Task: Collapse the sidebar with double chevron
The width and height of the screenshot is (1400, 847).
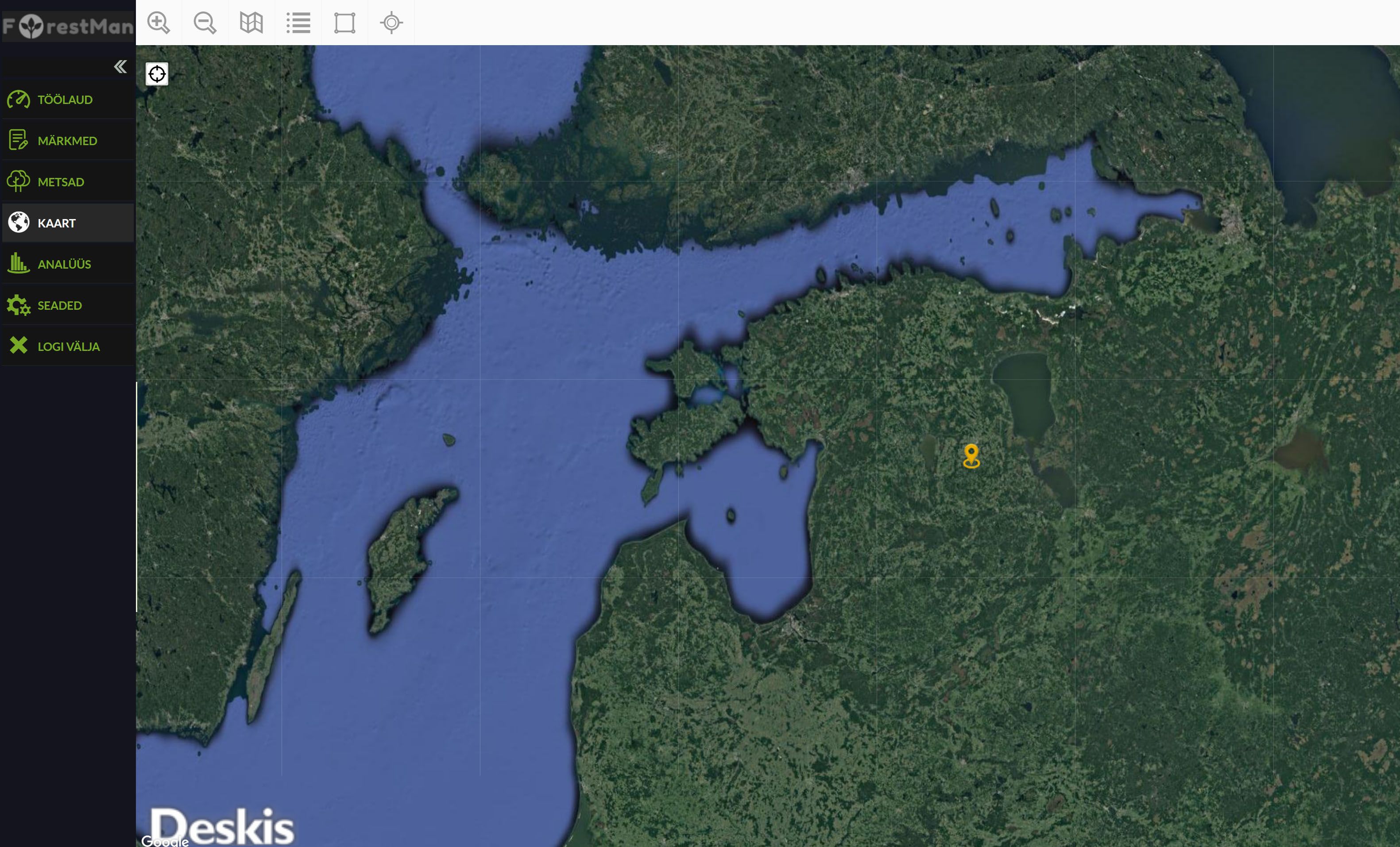Action: pos(120,66)
